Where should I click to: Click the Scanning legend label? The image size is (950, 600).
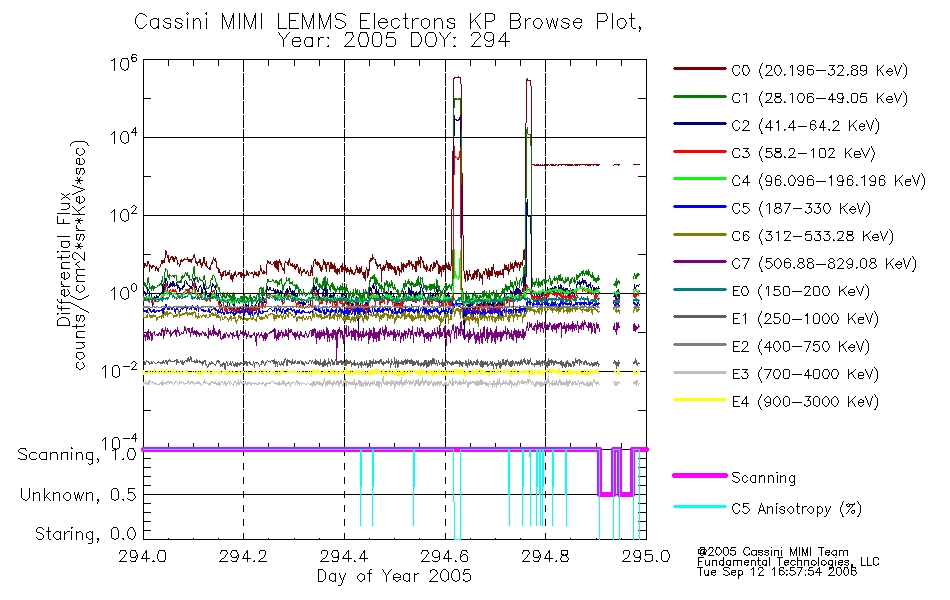(x=763, y=478)
